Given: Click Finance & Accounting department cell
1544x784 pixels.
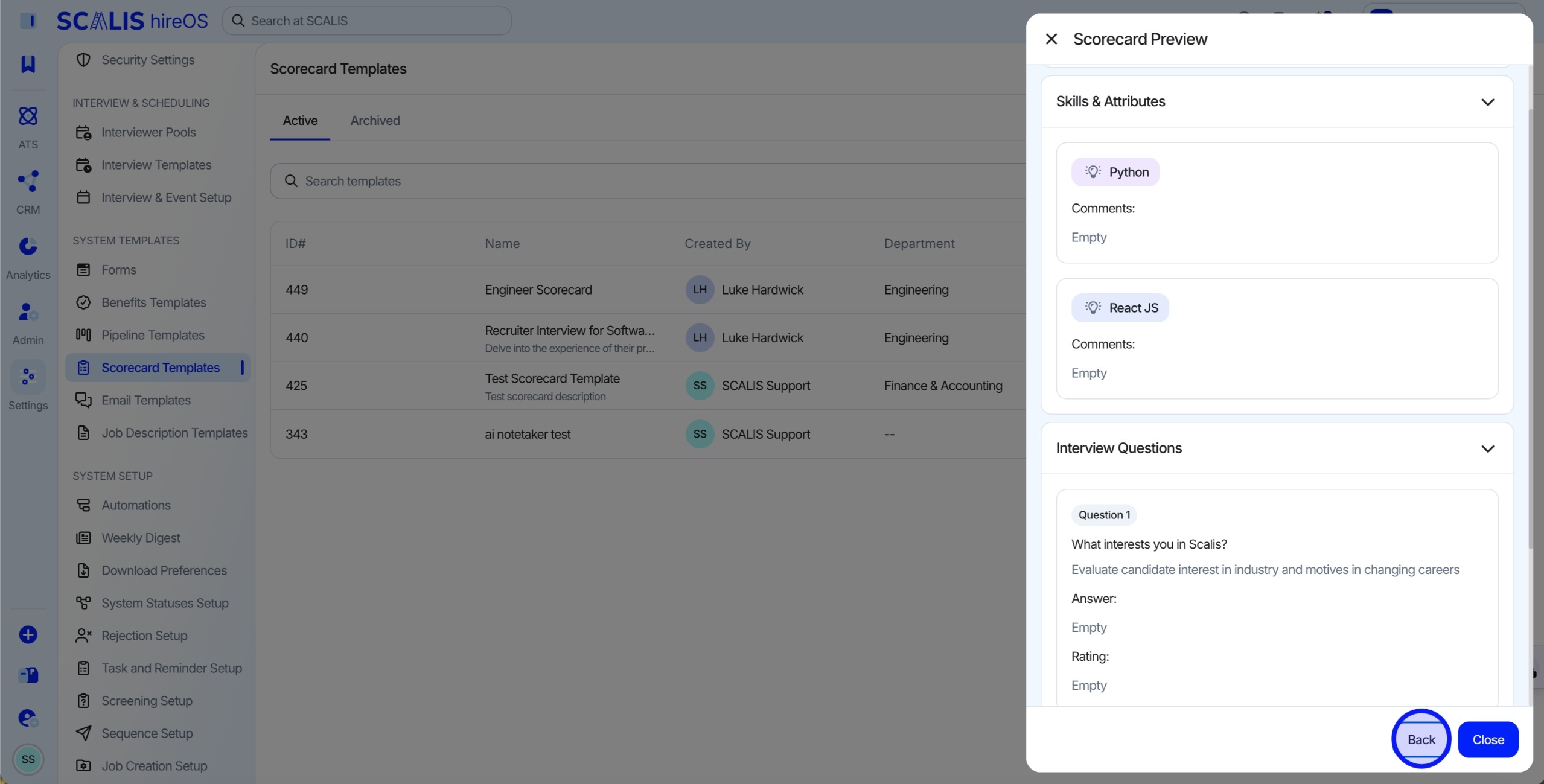Looking at the screenshot, I should pyautogui.click(x=943, y=386).
